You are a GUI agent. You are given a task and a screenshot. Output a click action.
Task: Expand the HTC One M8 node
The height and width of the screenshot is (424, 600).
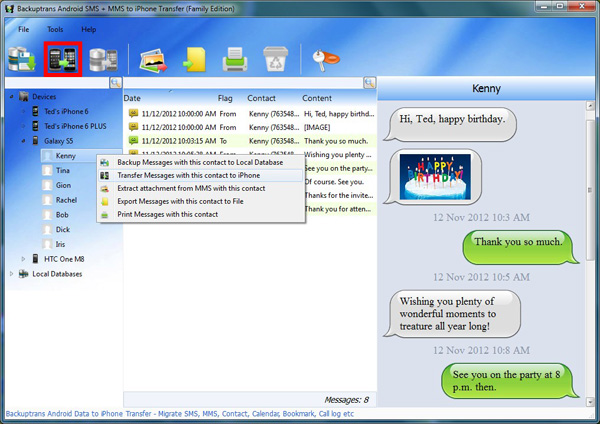point(23,259)
